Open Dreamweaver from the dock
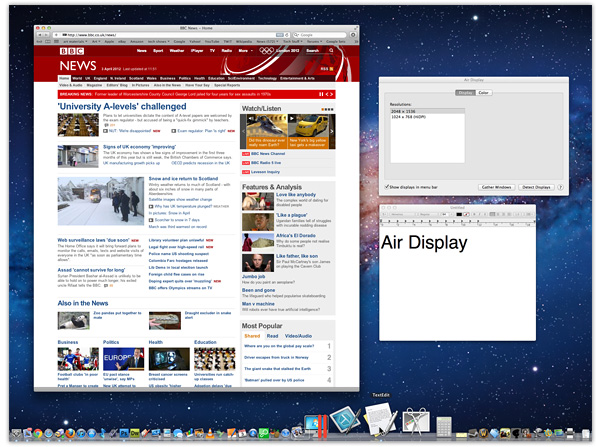Viewport: 596px width, 447px height. 135,433
